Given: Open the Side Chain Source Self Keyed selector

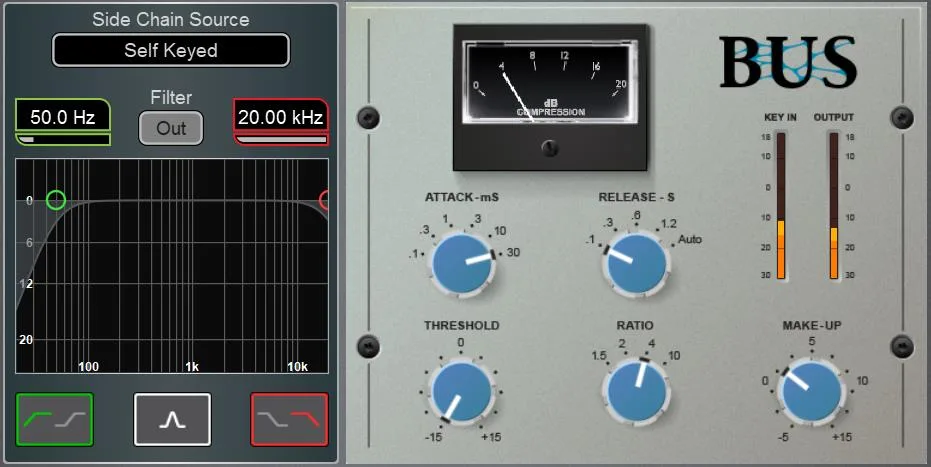Looking at the screenshot, I should [x=171, y=50].
